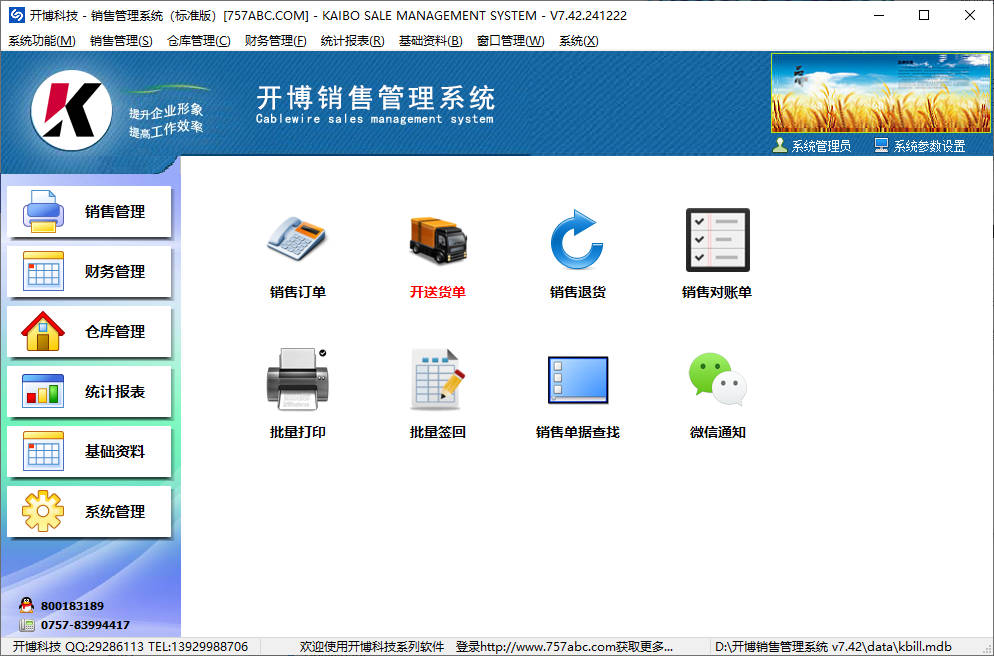Click the 批量签回 label text
994x656 pixels.
click(x=437, y=432)
